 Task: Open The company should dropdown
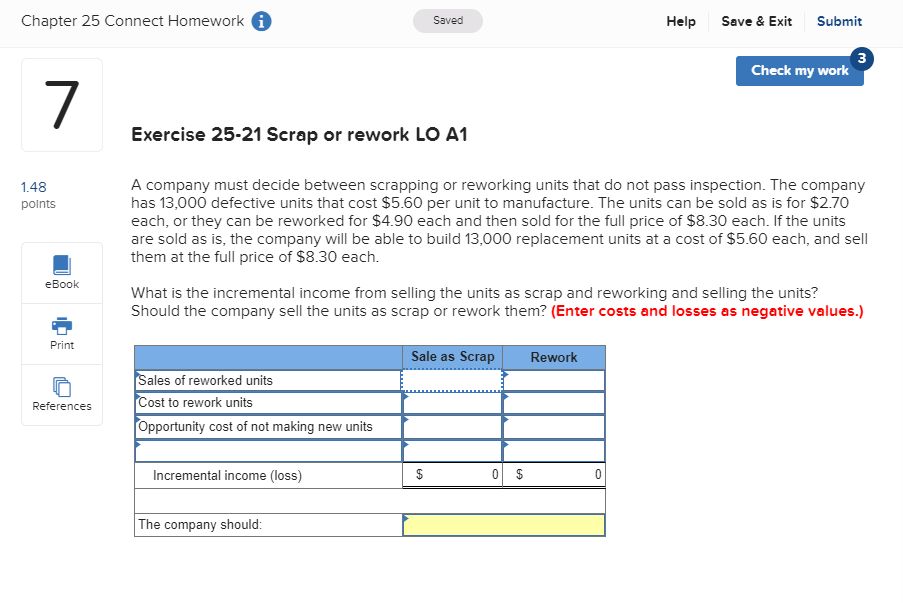(503, 524)
